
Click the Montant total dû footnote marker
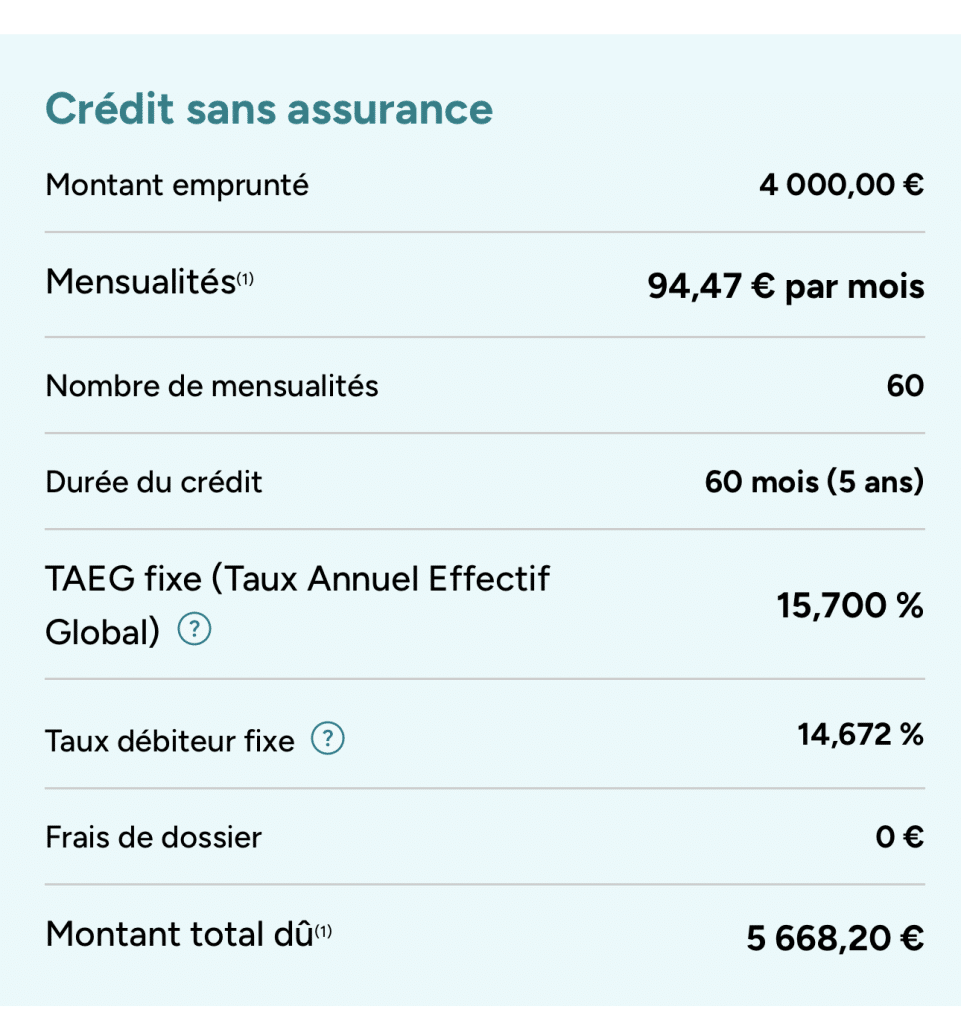pyautogui.click(x=323, y=931)
